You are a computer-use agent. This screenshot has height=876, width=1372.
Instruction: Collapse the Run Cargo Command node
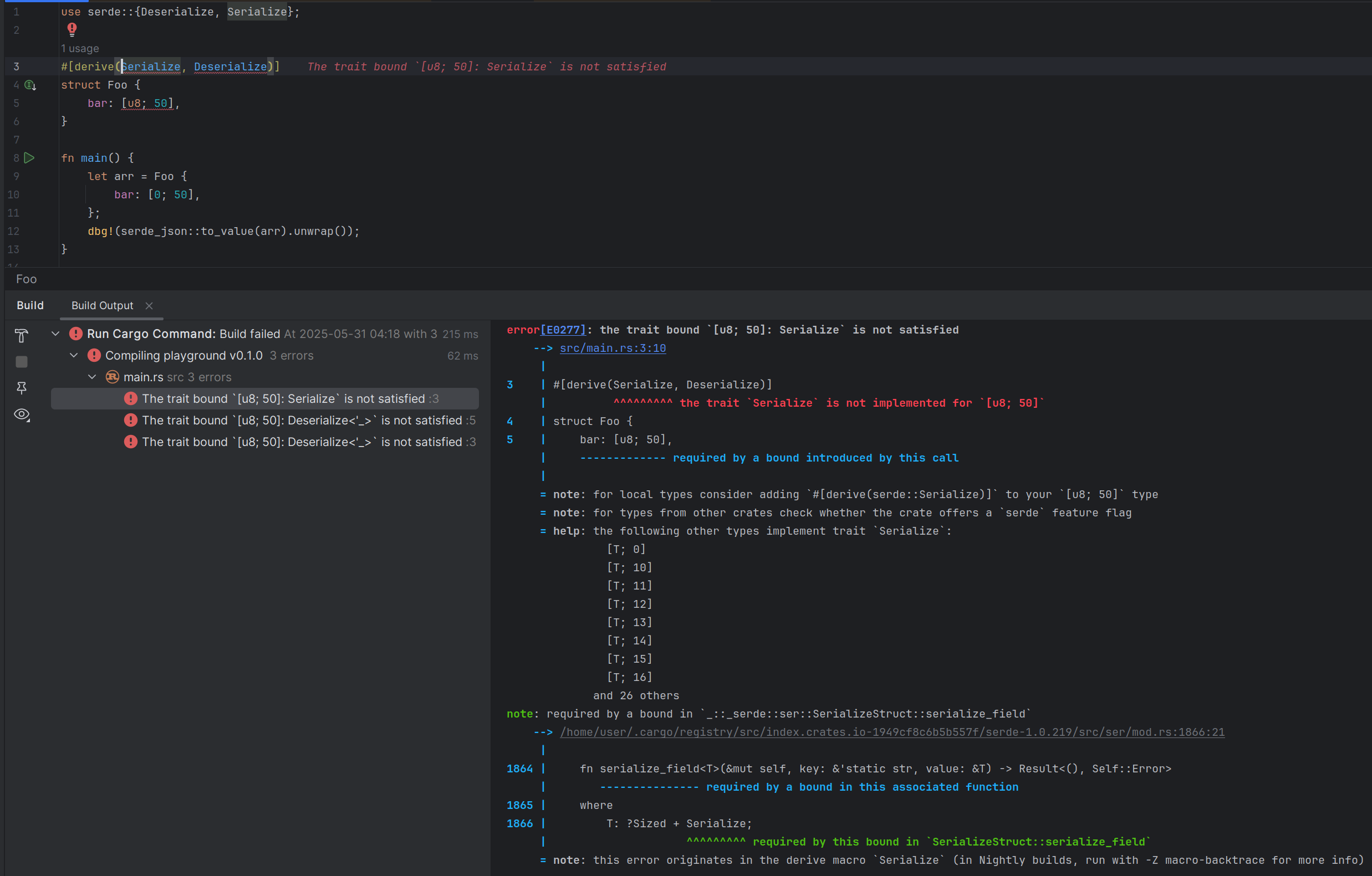tap(55, 334)
